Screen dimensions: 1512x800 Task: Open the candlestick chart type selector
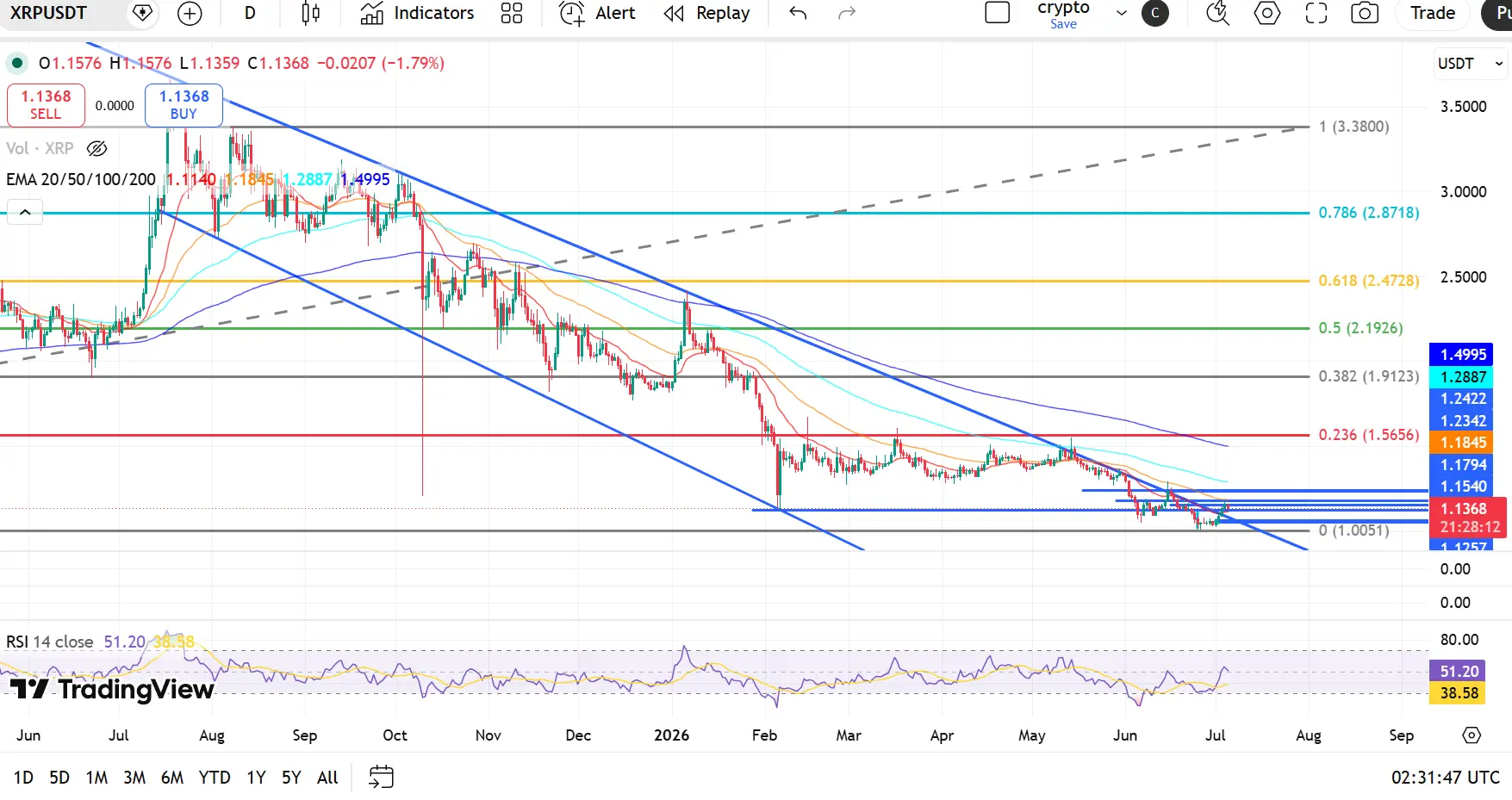point(311,13)
